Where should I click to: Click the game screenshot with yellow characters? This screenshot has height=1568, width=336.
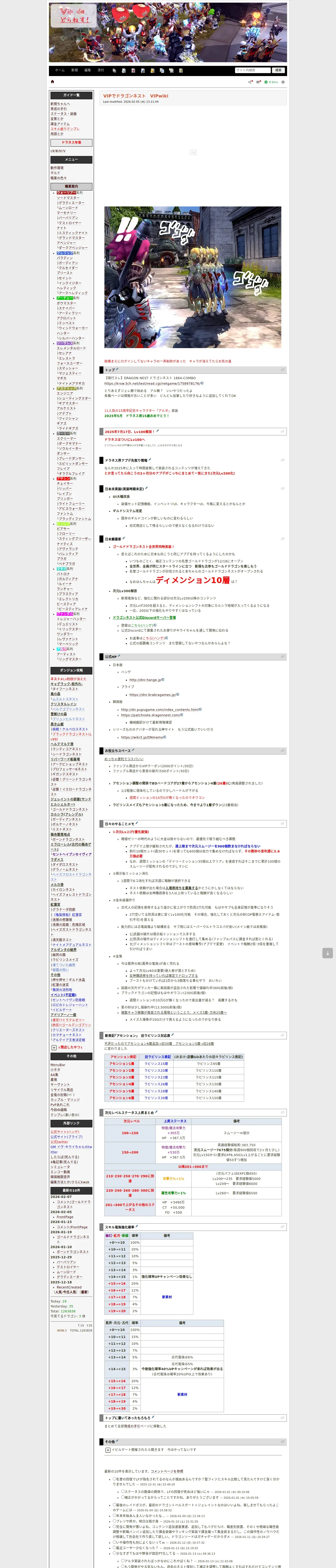193,278
